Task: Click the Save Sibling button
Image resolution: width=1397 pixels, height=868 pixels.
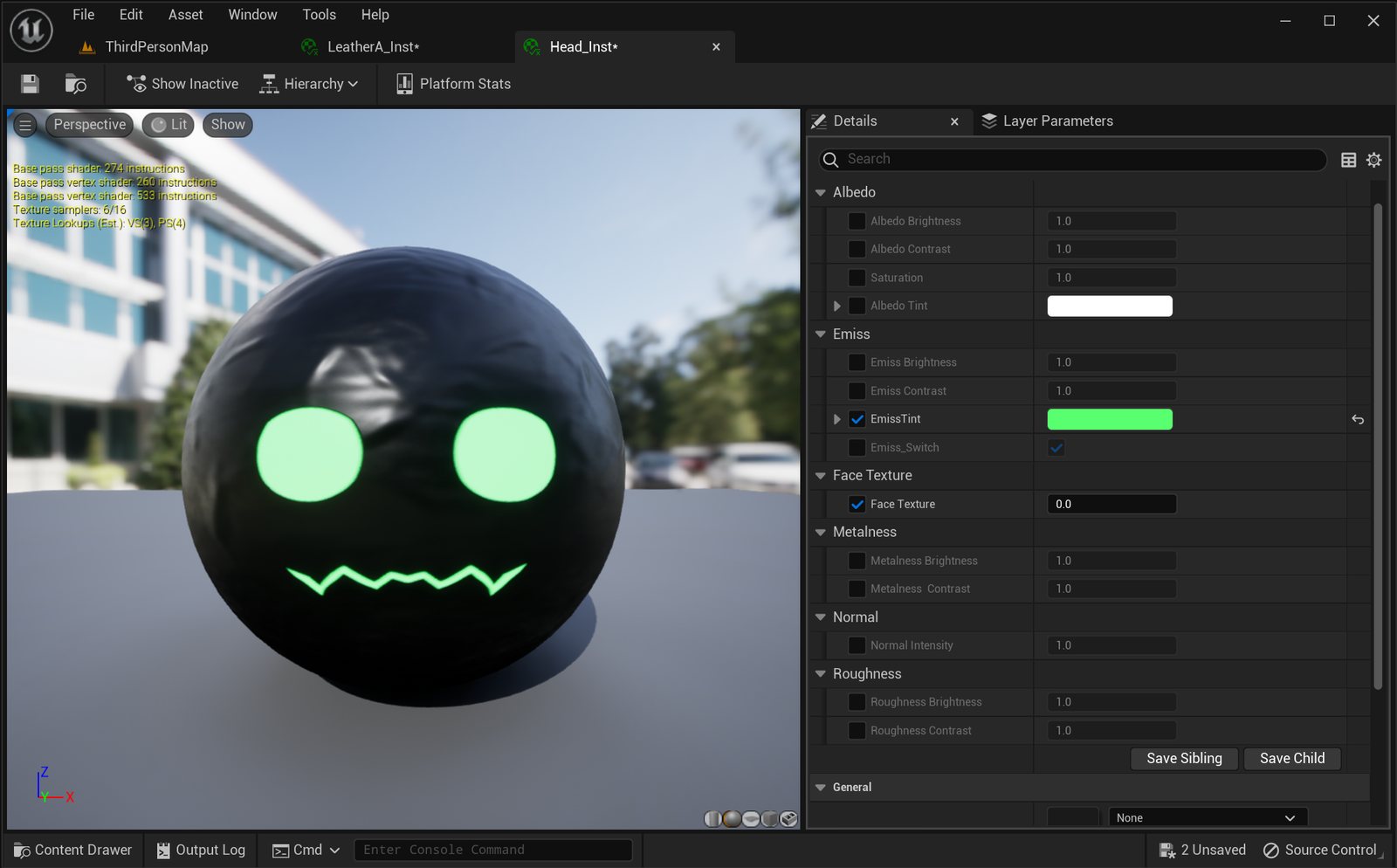Action: pyautogui.click(x=1184, y=759)
